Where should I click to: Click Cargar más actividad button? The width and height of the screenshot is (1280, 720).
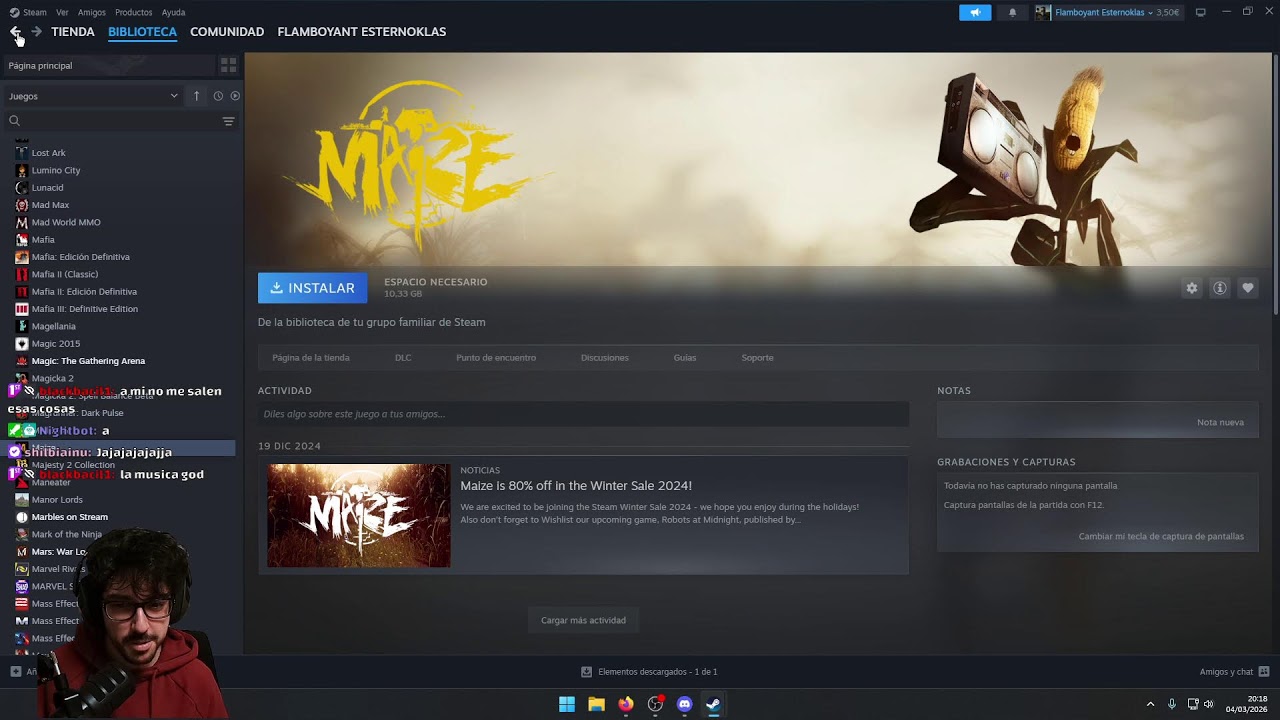click(583, 620)
